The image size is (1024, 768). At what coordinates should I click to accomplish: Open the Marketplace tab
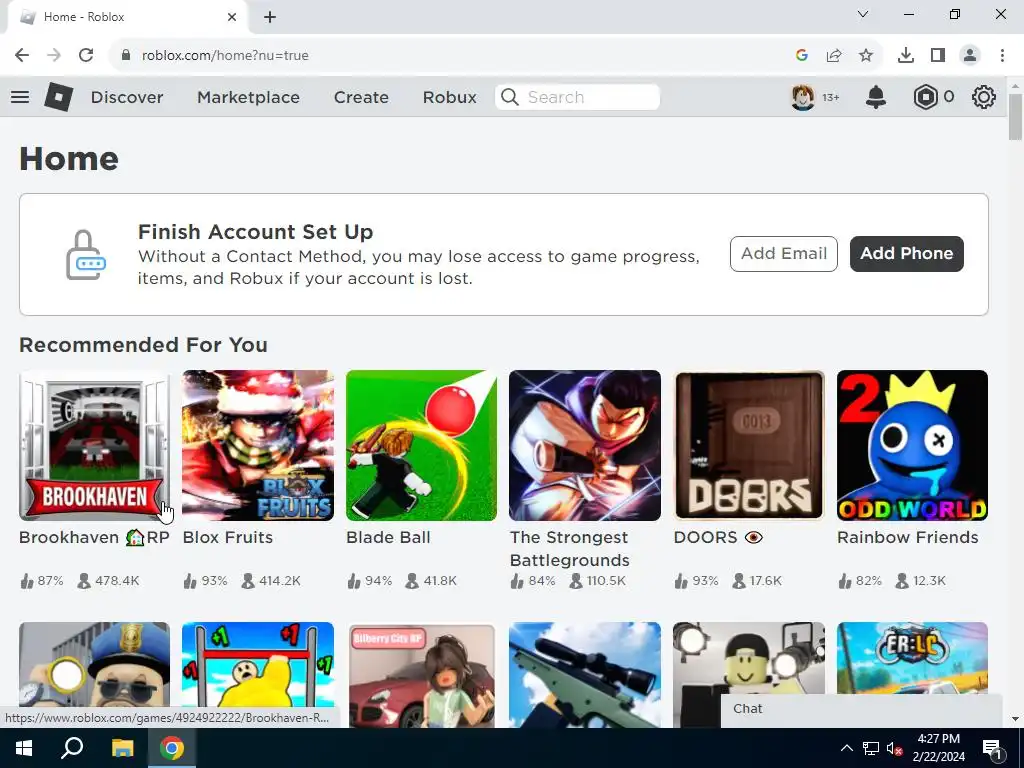tap(248, 97)
